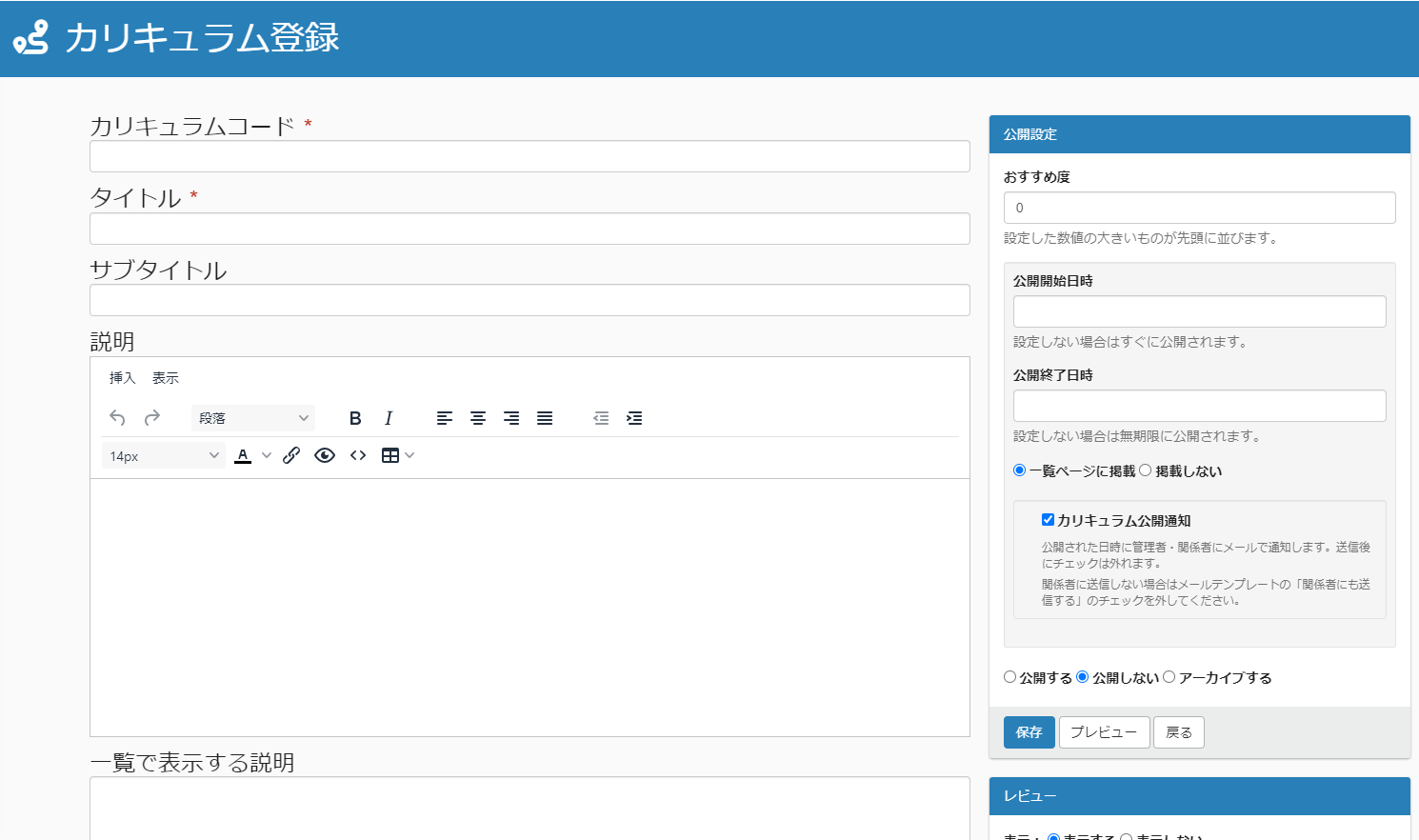This screenshot has height=840, width=1419.
Task: Uncheck the カリキュラム公開通知 checkbox
Action: click(x=1048, y=520)
